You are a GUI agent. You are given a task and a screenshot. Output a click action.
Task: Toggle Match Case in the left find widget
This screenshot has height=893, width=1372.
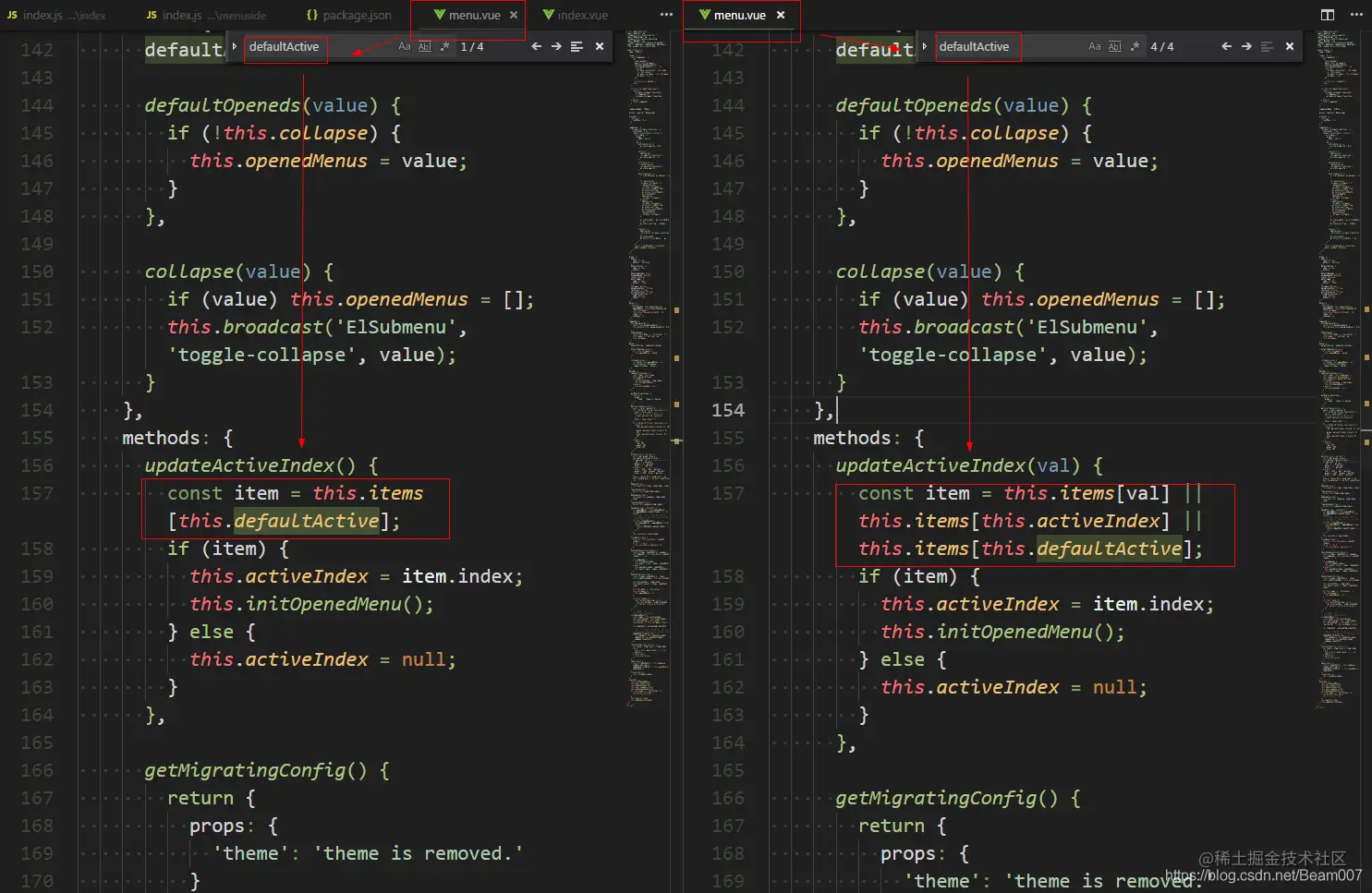[405, 47]
